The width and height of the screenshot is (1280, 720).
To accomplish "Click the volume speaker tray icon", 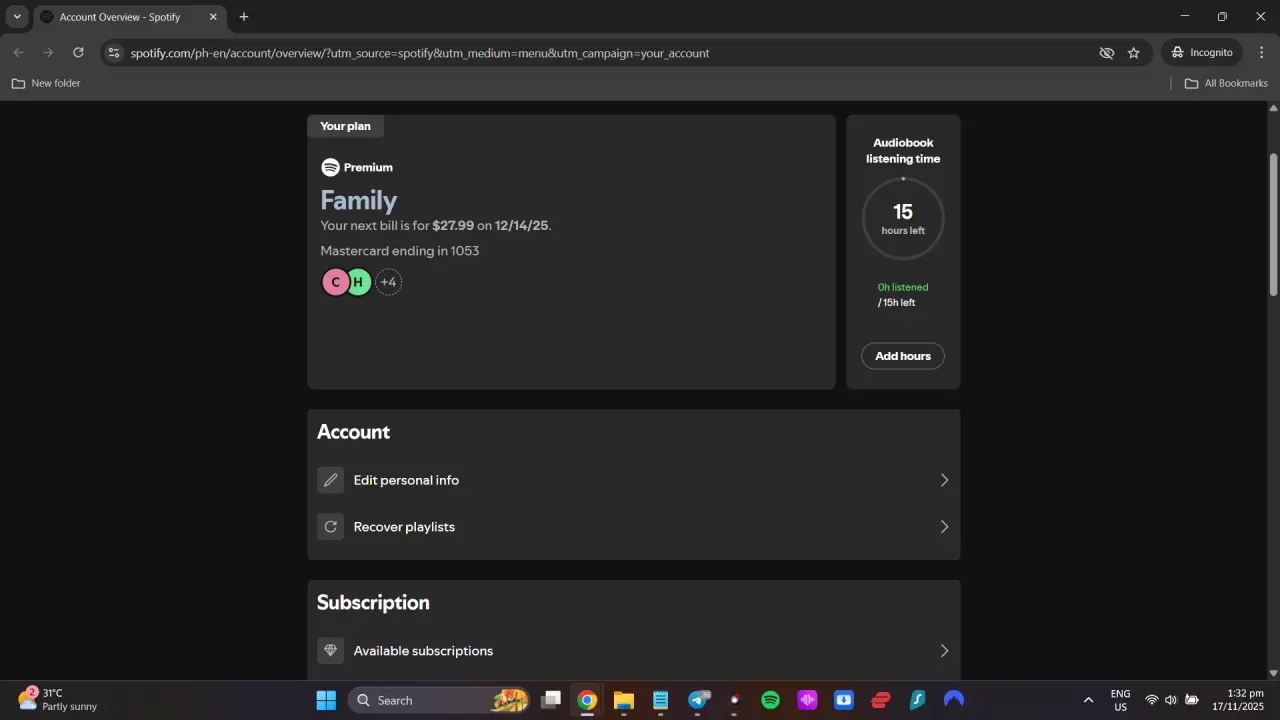I will click(x=1171, y=700).
